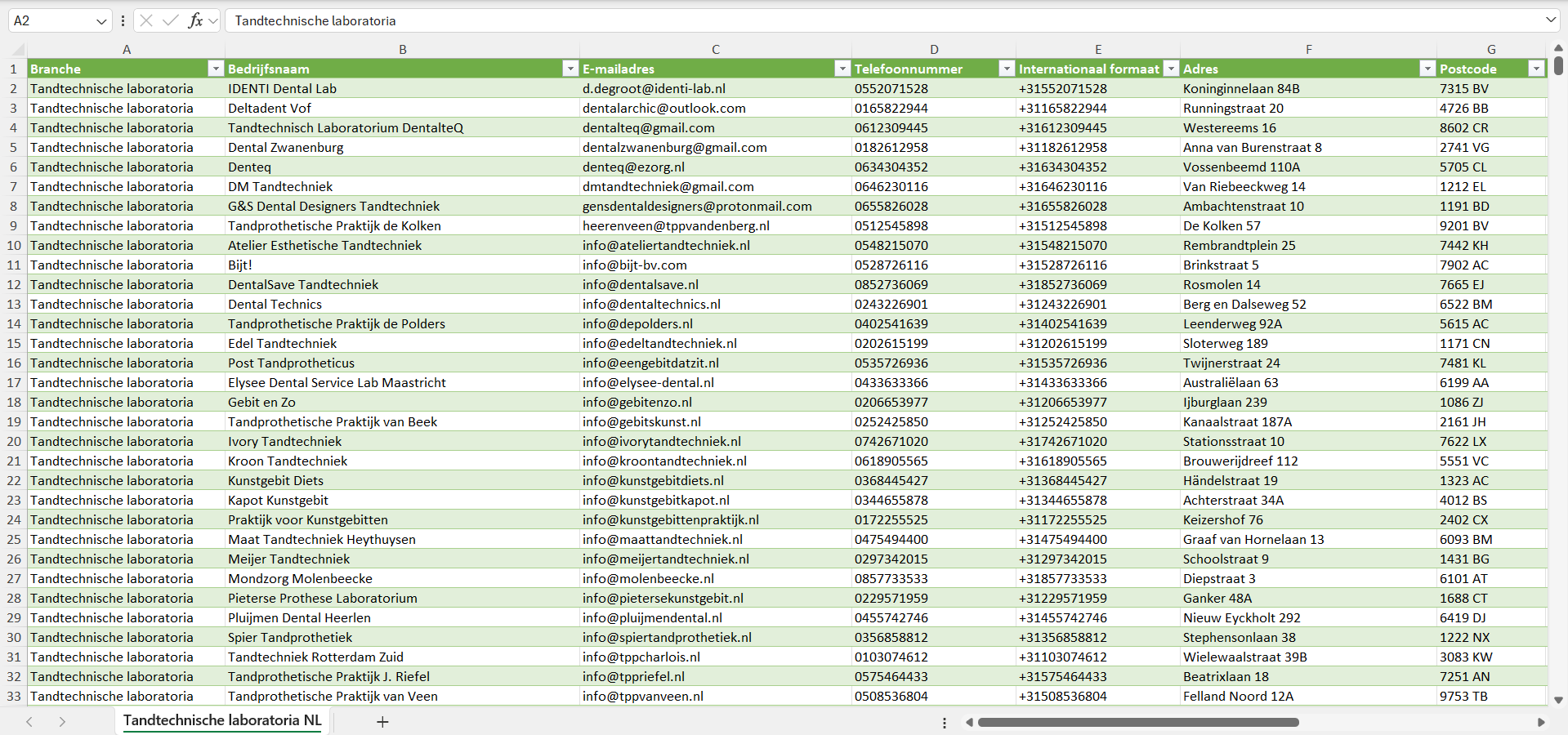
Task: Click the previous sheet navigation arrow
Action: 29,722
